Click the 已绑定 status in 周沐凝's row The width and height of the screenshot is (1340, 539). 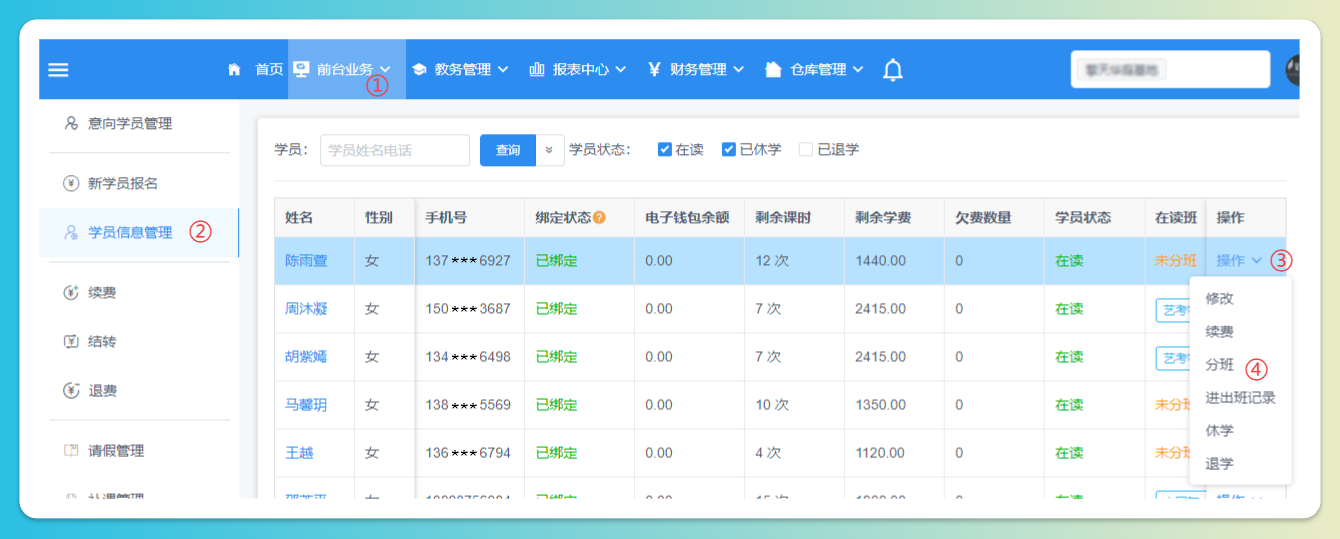coord(556,308)
